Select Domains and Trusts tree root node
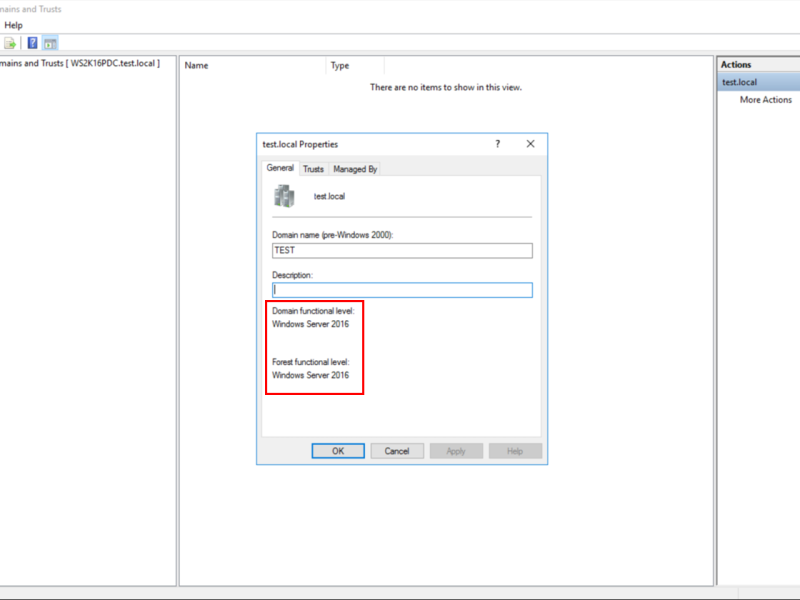 tap(80, 63)
